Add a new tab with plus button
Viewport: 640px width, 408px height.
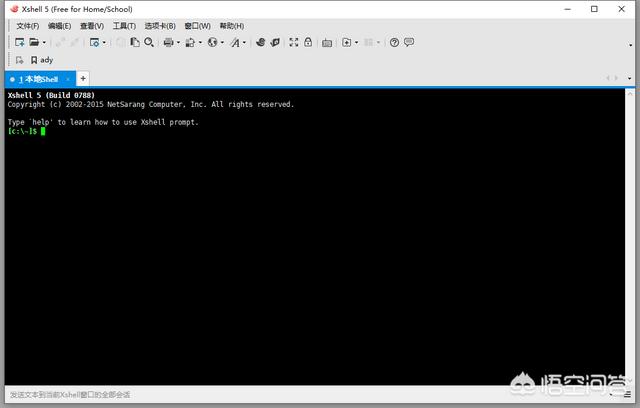pos(83,79)
